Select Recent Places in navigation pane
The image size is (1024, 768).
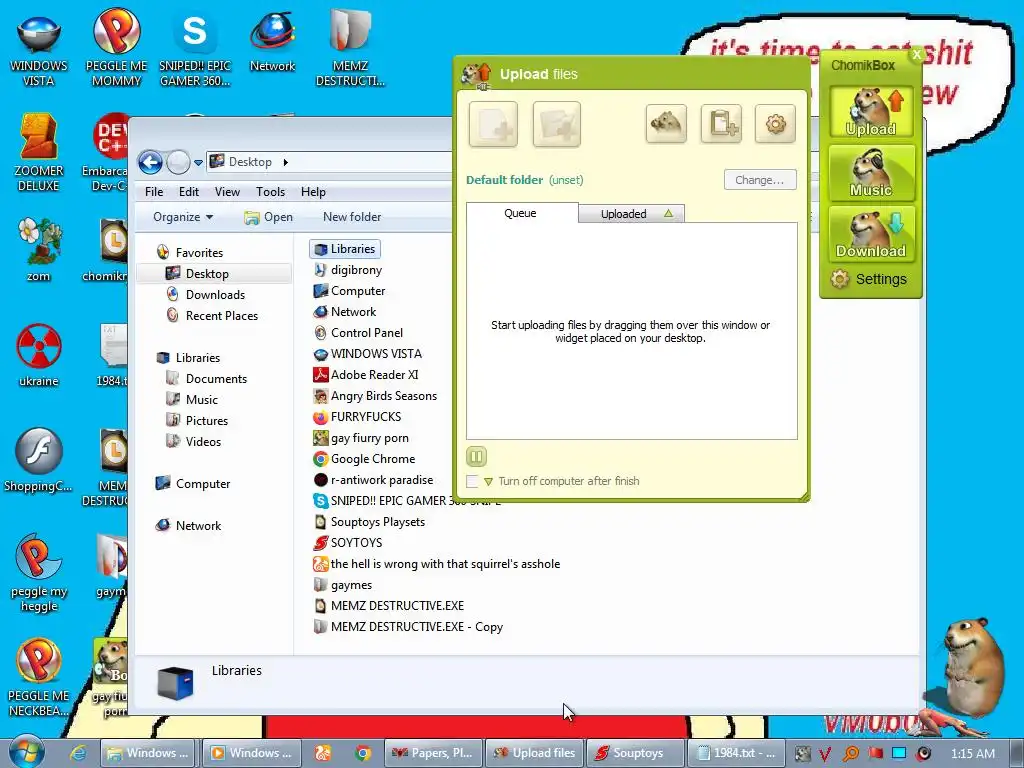coord(212,315)
